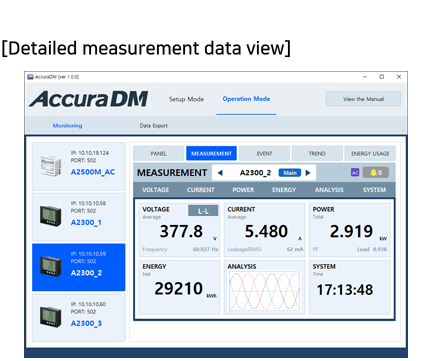Select device A2300_1 in the list
Screen dimensions: 433x361
point(79,217)
